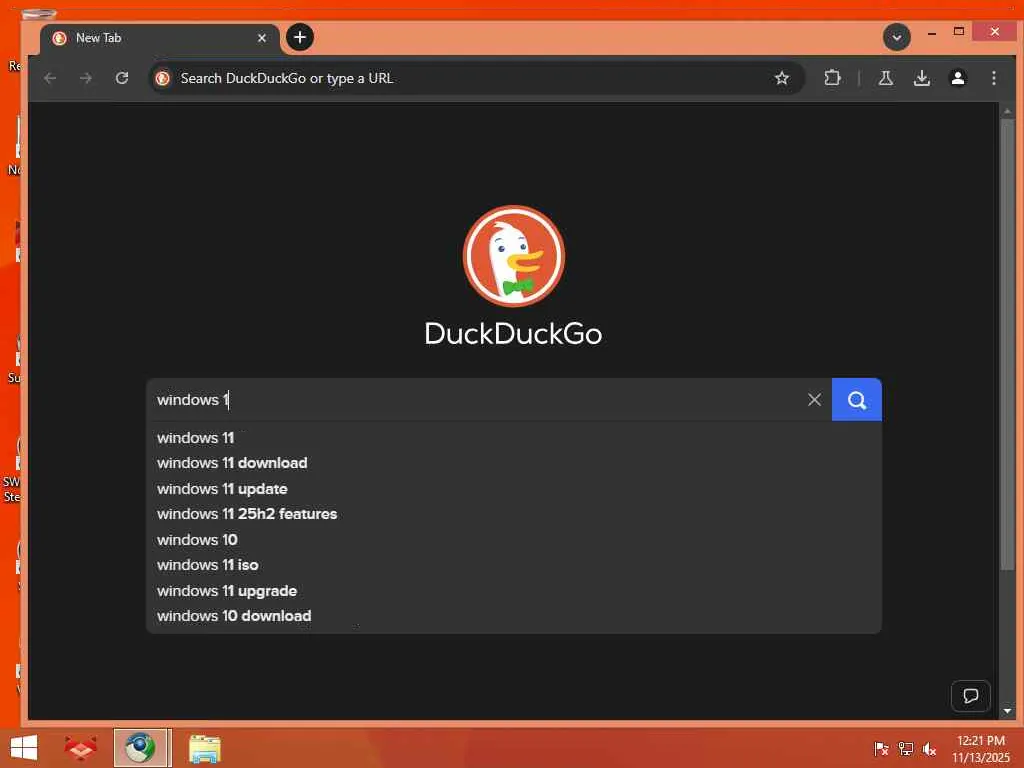Viewport: 1024px width, 768px height.
Task: Choose suggestion "windows 11"
Action: pos(513,438)
